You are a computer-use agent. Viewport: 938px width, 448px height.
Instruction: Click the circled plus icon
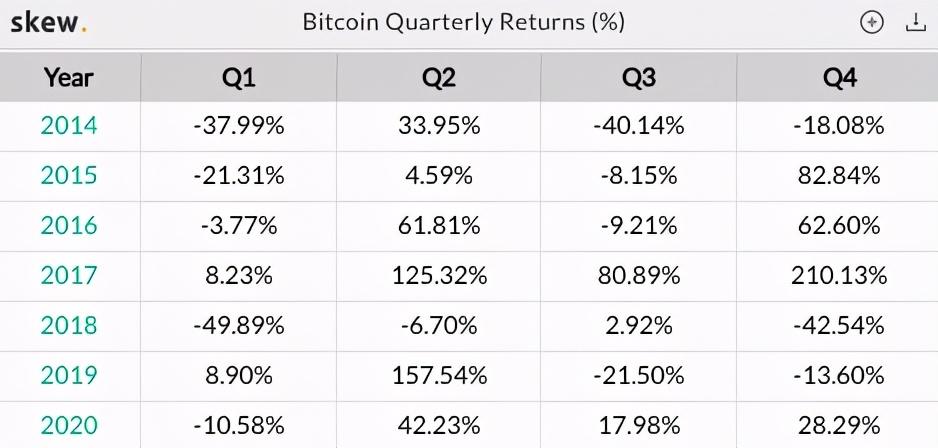pyautogui.click(x=872, y=23)
